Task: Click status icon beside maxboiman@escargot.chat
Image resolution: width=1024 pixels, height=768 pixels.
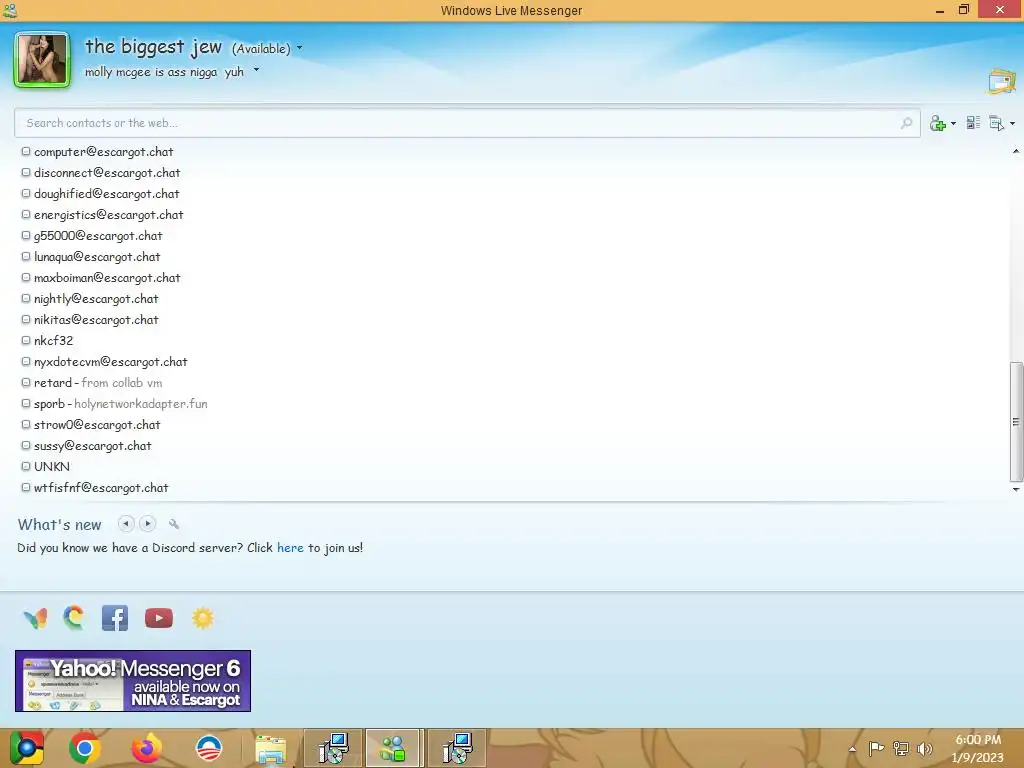Action: (25, 277)
